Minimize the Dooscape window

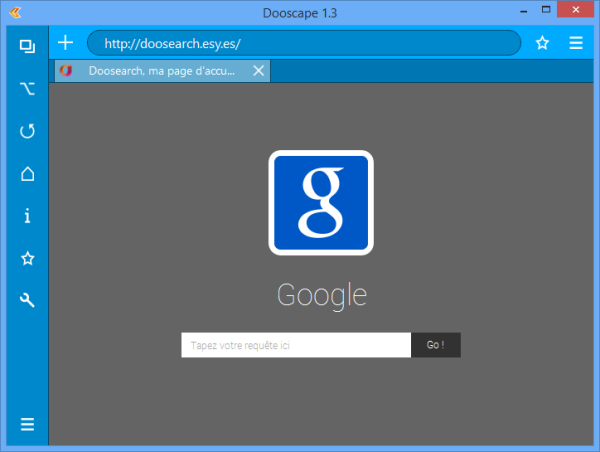[x=524, y=11]
